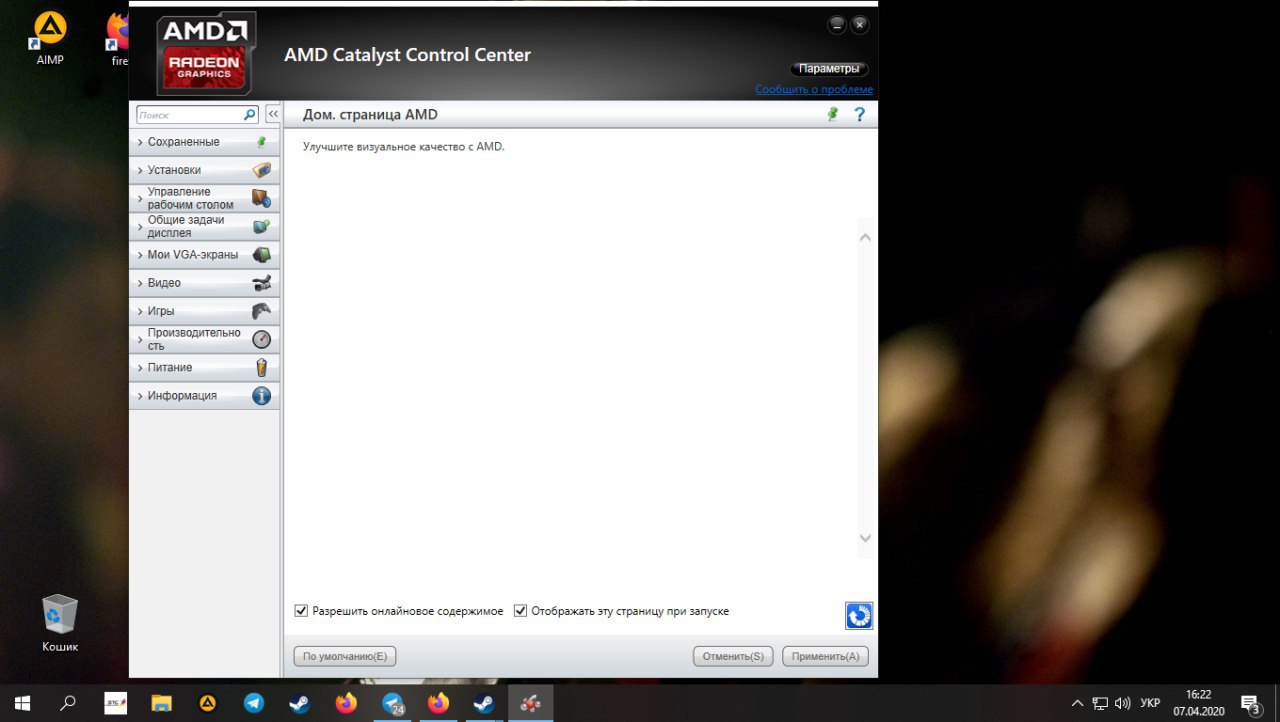Click the Мои VGA-экраны monitor icon
This screenshot has height=722, width=1280.
pos(261,255)
